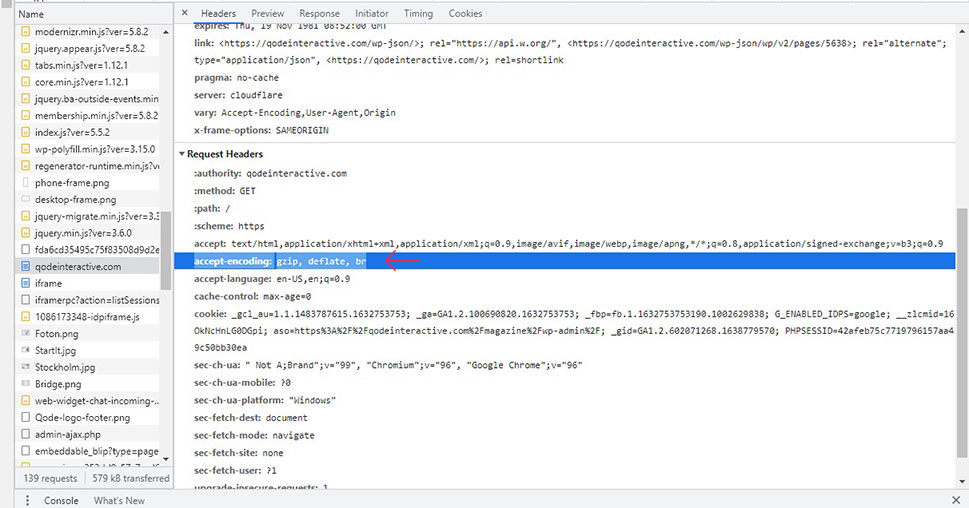Image resolution: width=969 pixels, height=508 pixels.
Task: Close the bottom console drawer
Action: (x=956, y=499)
